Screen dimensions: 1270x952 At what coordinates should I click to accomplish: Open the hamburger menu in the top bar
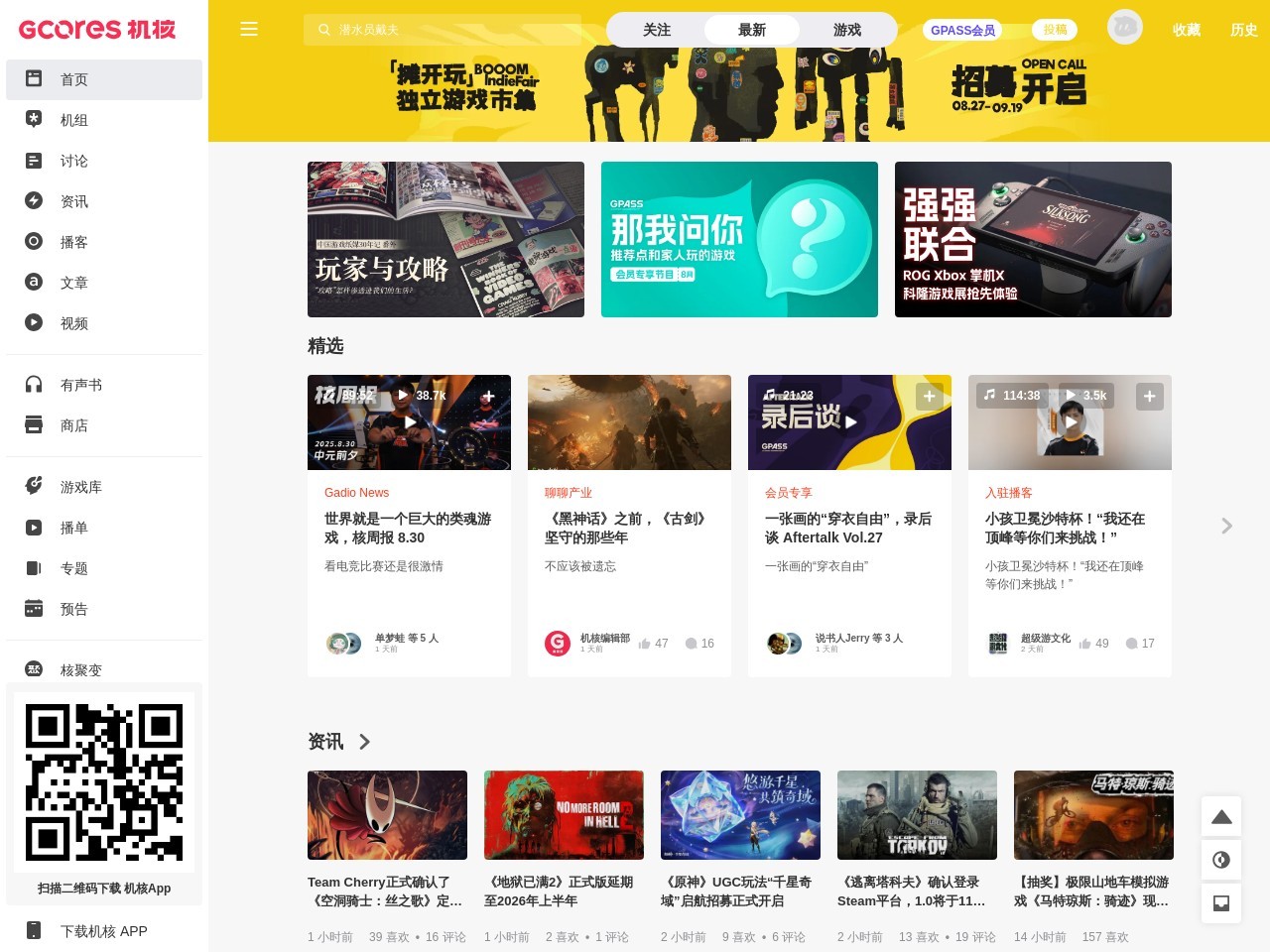(249, 30)
